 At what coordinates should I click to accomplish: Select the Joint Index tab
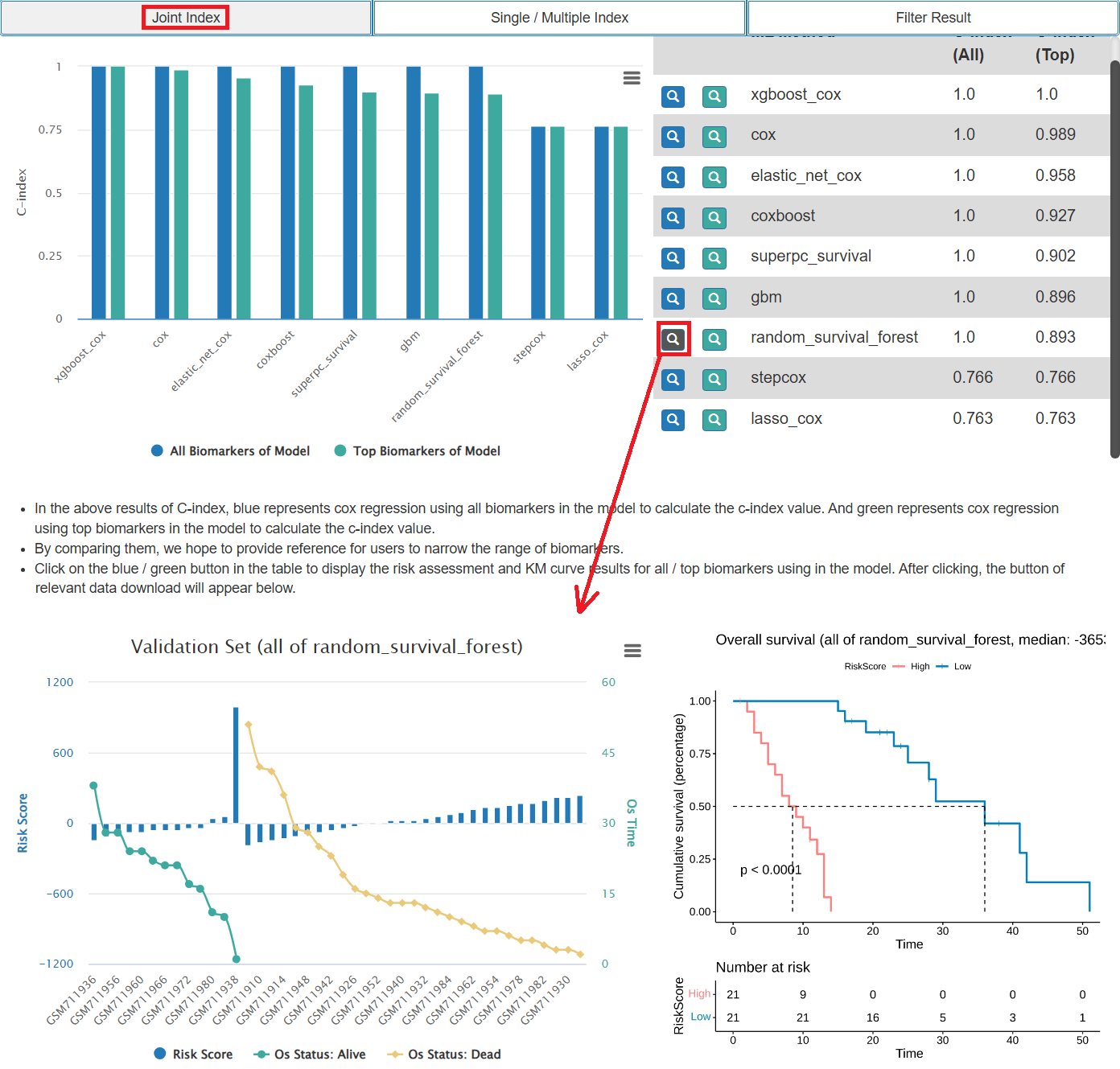[x=186, y=18]
